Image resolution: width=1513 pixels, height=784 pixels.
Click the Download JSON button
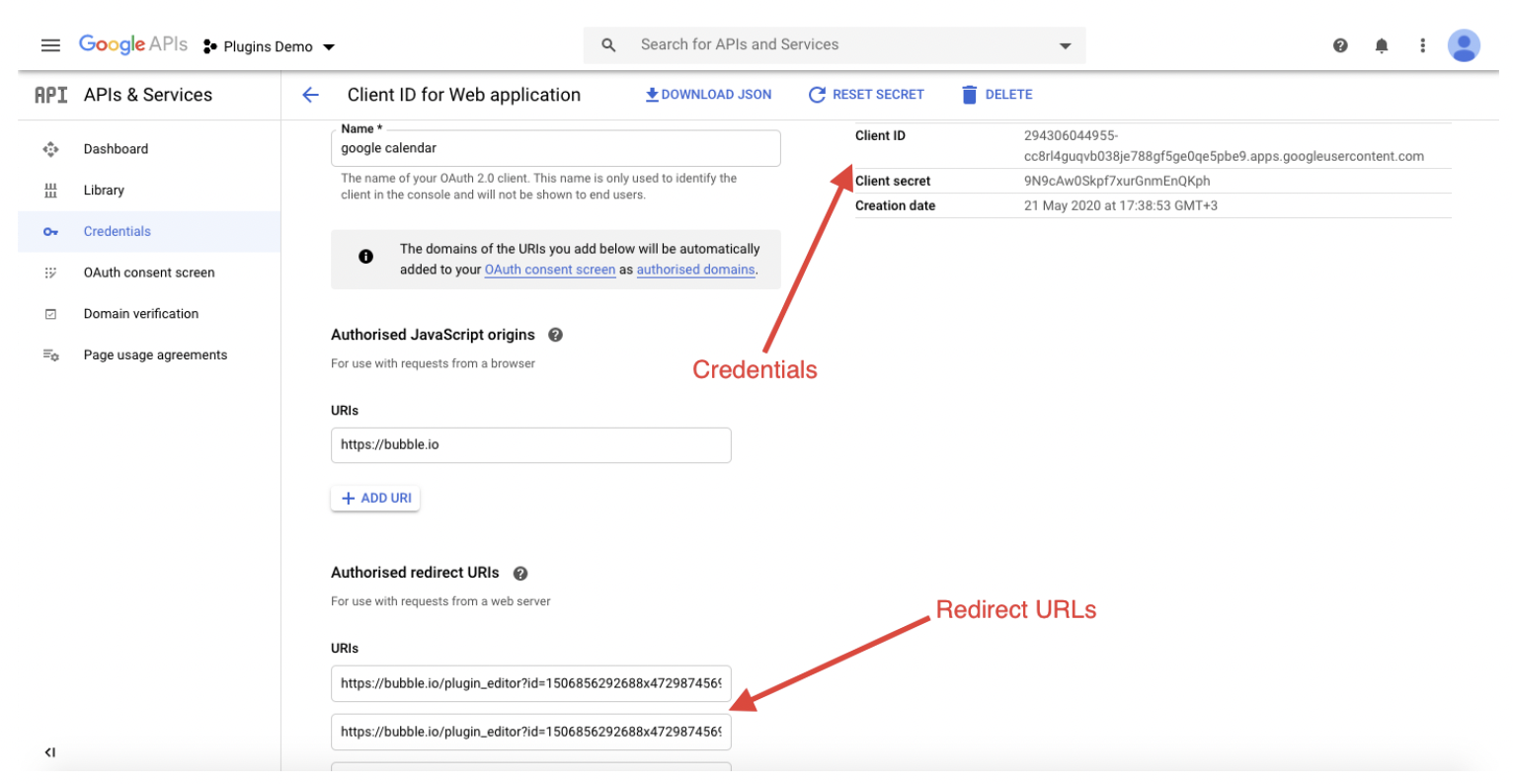point(709,95)
